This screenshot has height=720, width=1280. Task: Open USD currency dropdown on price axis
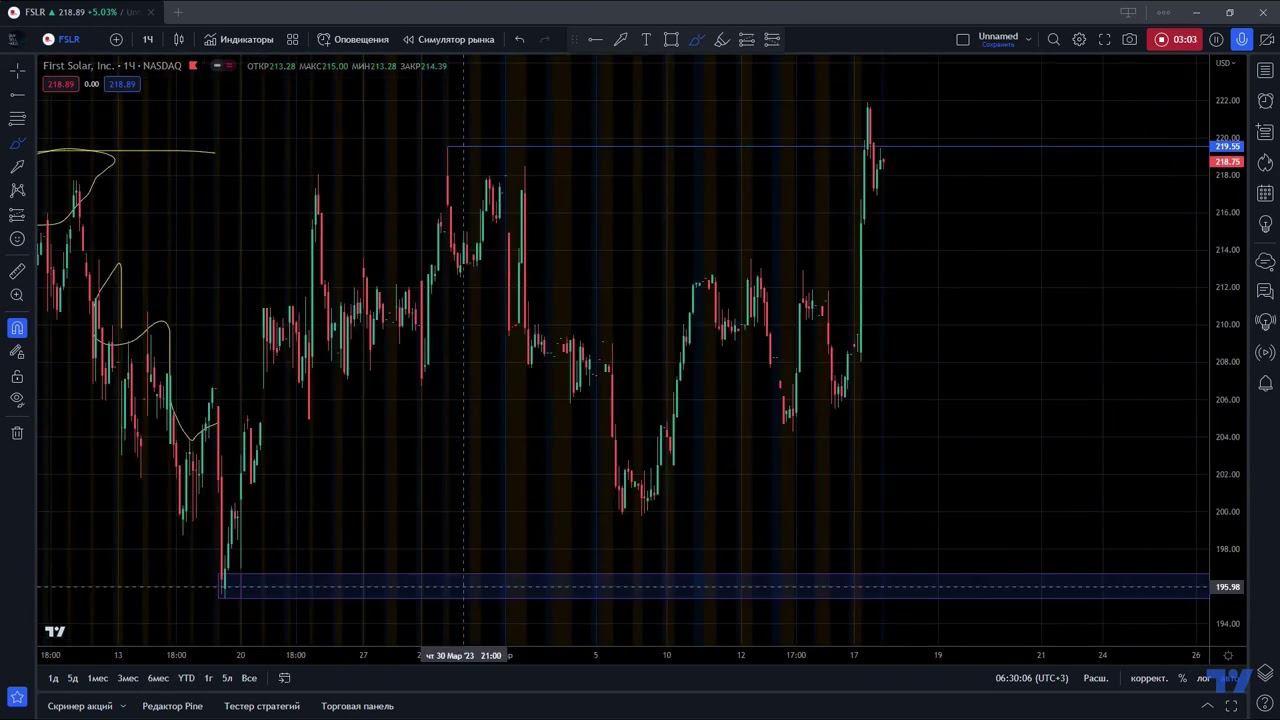click(x=1225, y=63)
